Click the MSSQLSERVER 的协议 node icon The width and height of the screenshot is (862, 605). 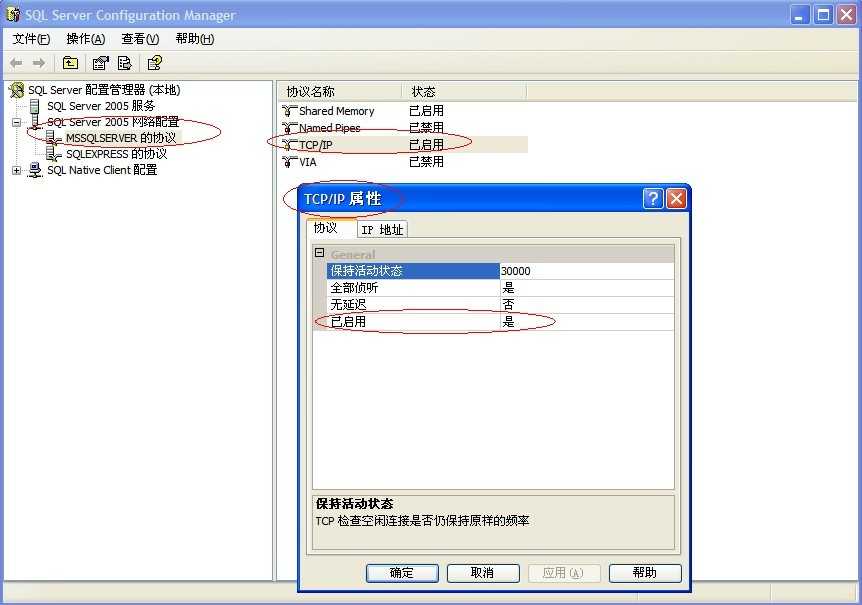(x=53, y=138)
